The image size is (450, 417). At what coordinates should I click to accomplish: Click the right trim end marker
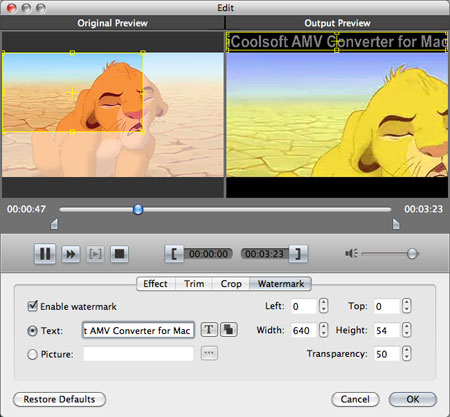click(396, 224)
